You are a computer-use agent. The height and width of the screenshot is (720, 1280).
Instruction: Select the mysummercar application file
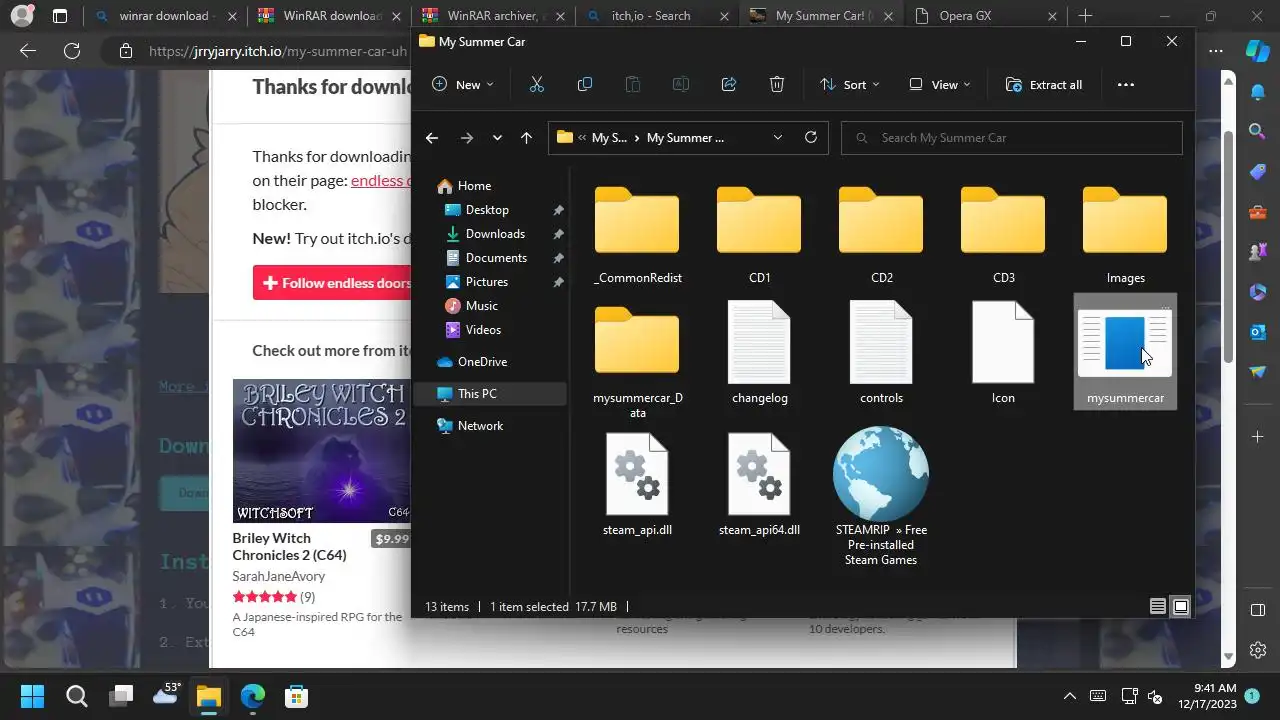(1125, 352)
